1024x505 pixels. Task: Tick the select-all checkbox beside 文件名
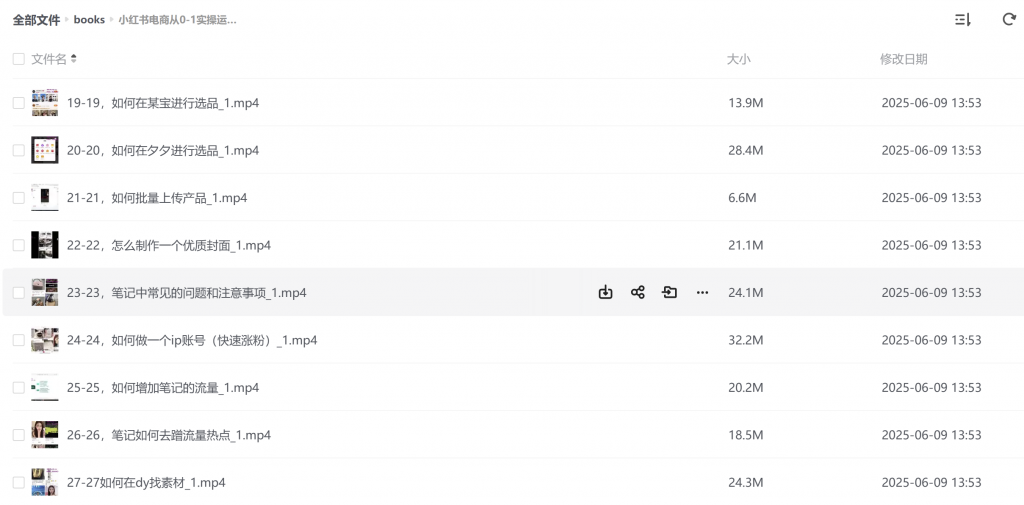point(18,59)
